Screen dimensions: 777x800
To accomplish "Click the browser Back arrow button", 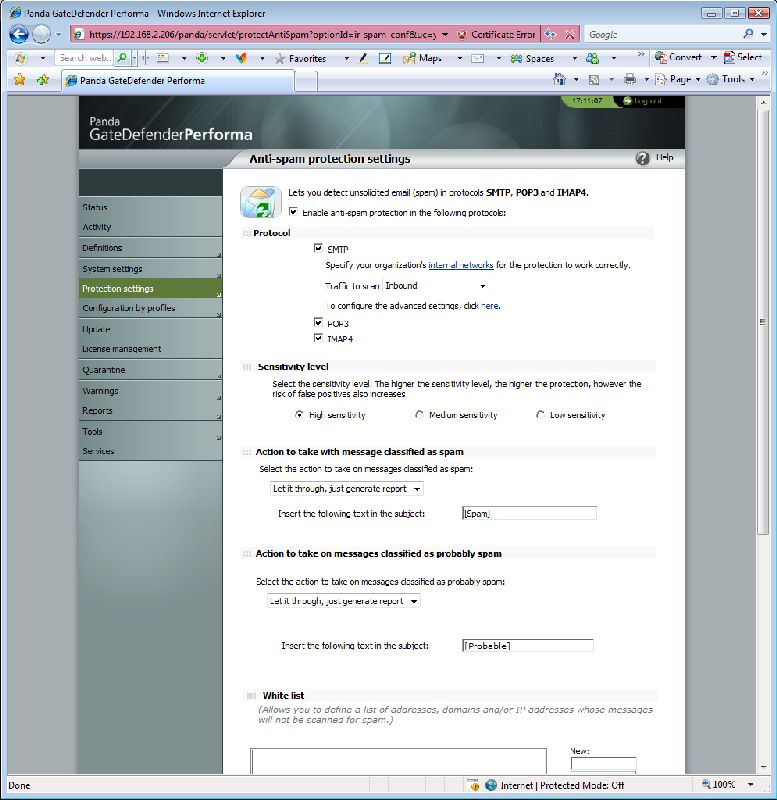I will tap(19, 34).
